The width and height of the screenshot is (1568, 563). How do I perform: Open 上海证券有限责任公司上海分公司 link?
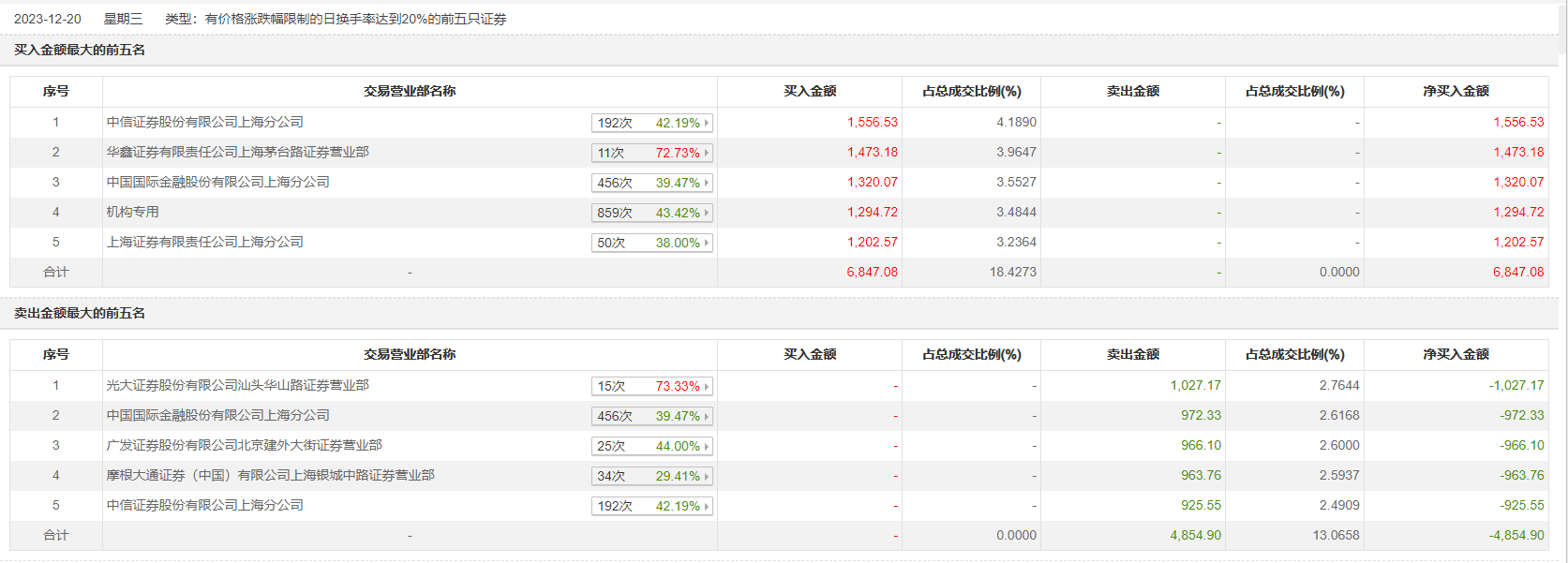(204, 242)
